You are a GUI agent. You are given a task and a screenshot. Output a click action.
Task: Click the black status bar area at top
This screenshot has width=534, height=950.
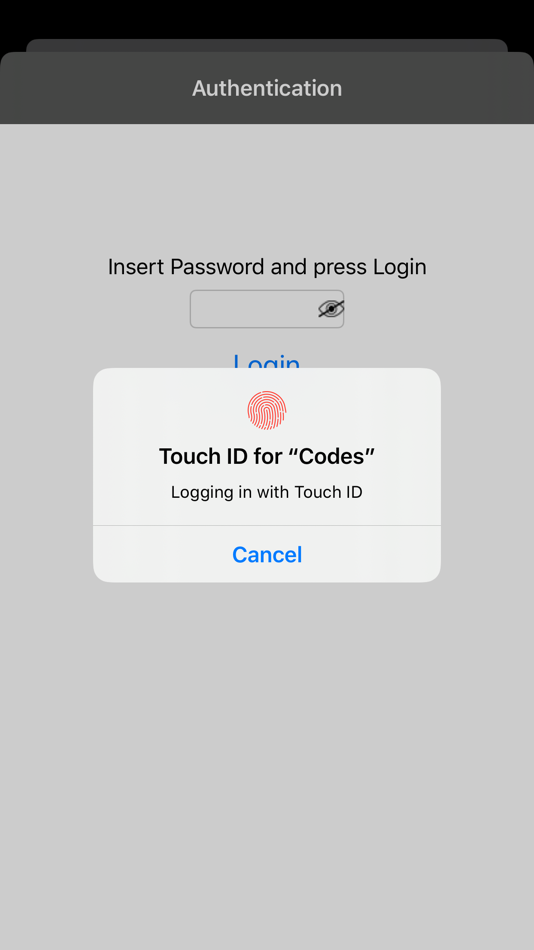pos(267,18)
